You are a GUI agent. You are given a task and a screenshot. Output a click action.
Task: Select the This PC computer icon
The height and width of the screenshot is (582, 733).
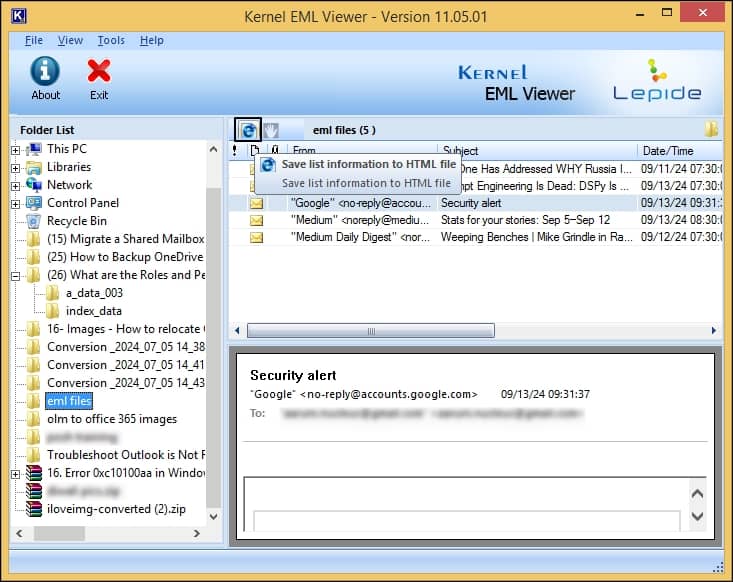click(34, 149)
